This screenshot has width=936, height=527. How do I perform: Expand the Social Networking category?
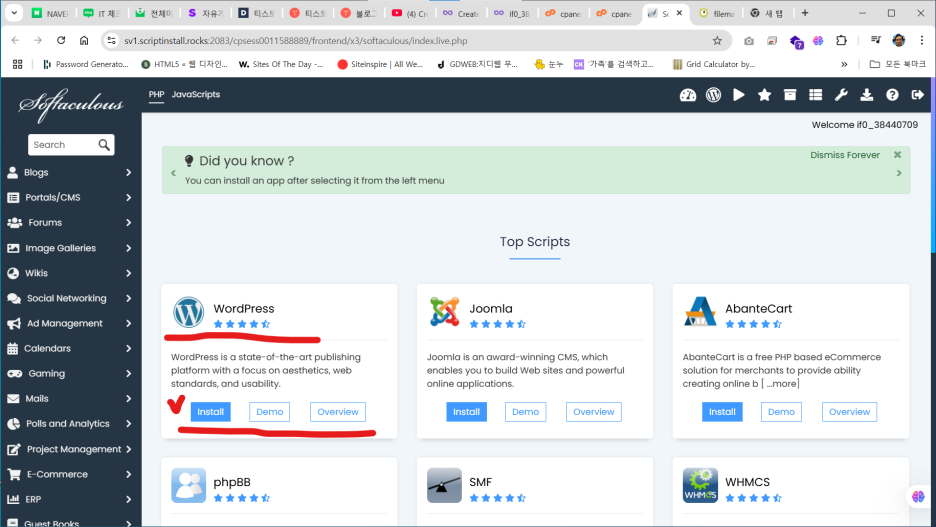click(x=70, y=298)
